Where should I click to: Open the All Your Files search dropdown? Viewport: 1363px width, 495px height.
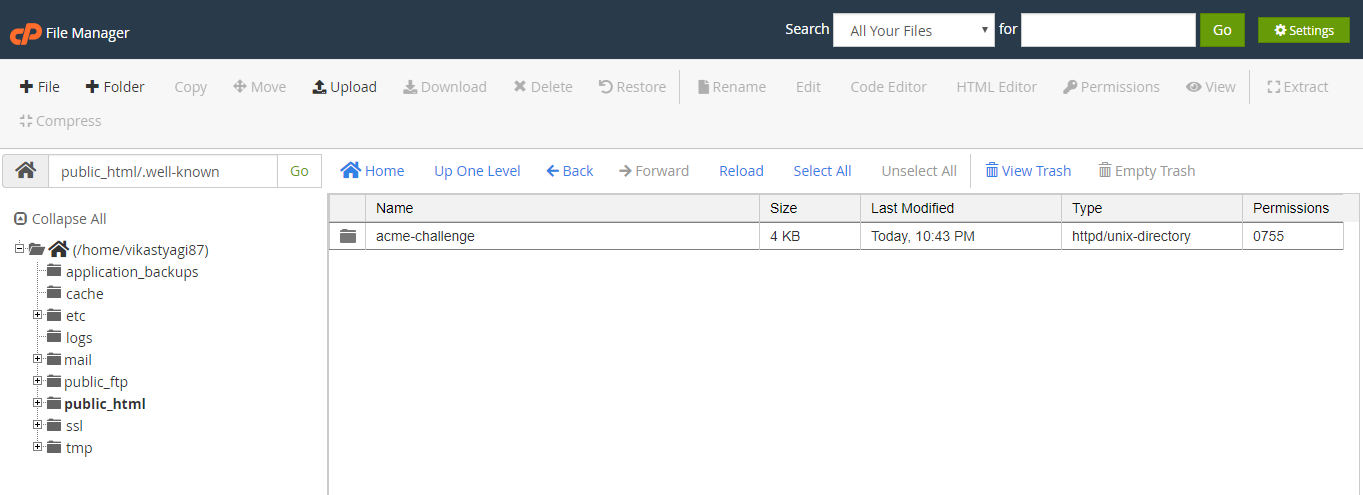click(x=913, y=31)
